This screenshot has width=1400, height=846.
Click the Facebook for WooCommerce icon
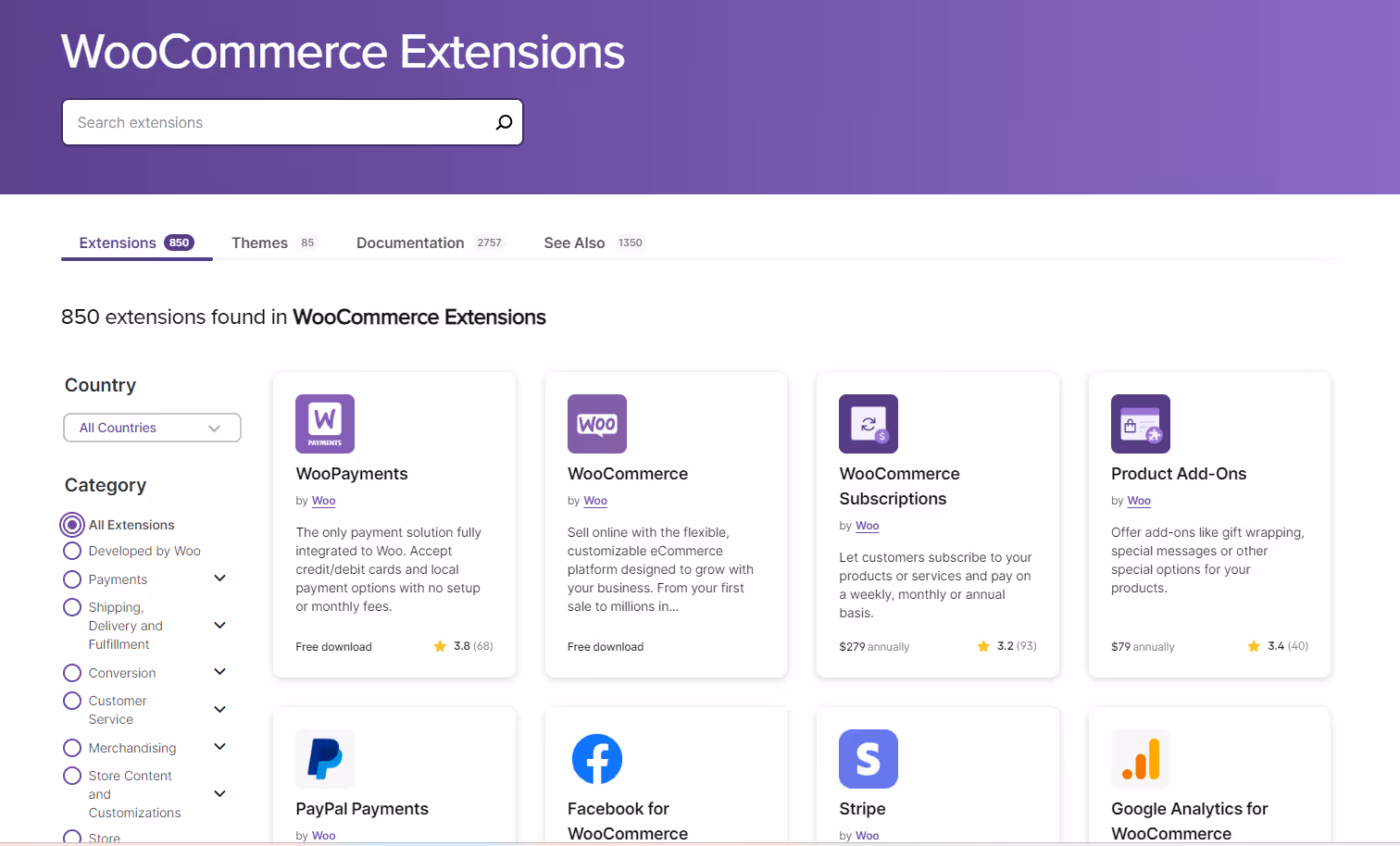[x=597, y=758]
